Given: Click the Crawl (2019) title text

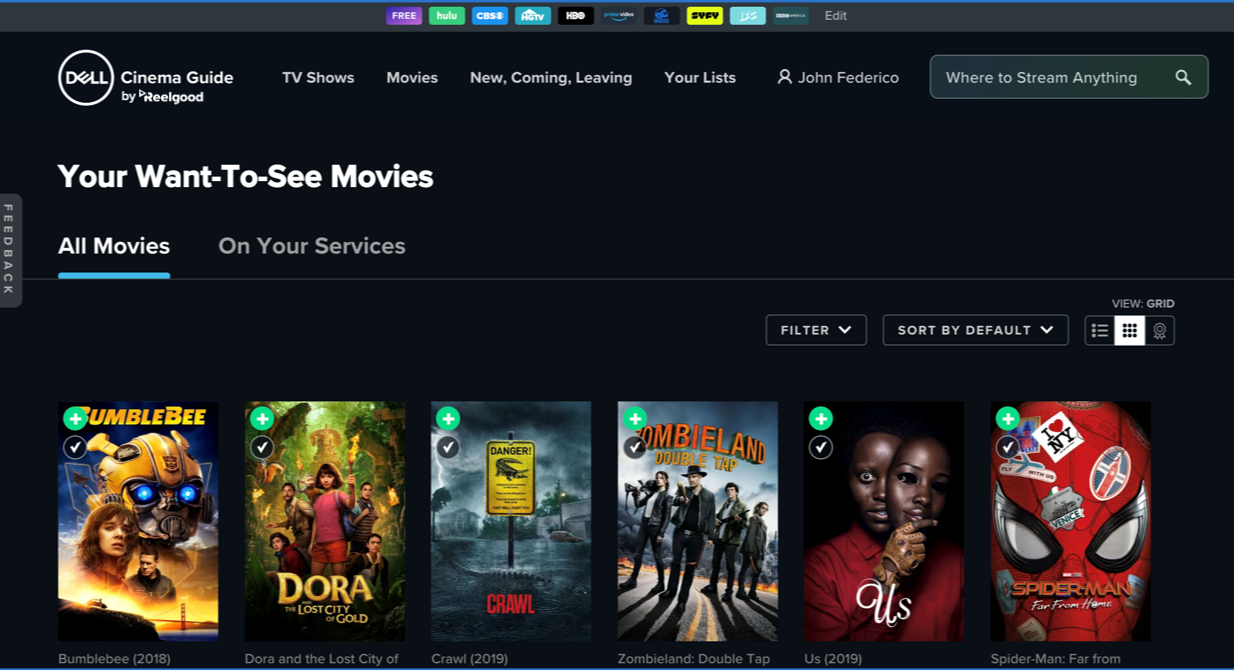Looking at the screenshot, I should [469, 659].
